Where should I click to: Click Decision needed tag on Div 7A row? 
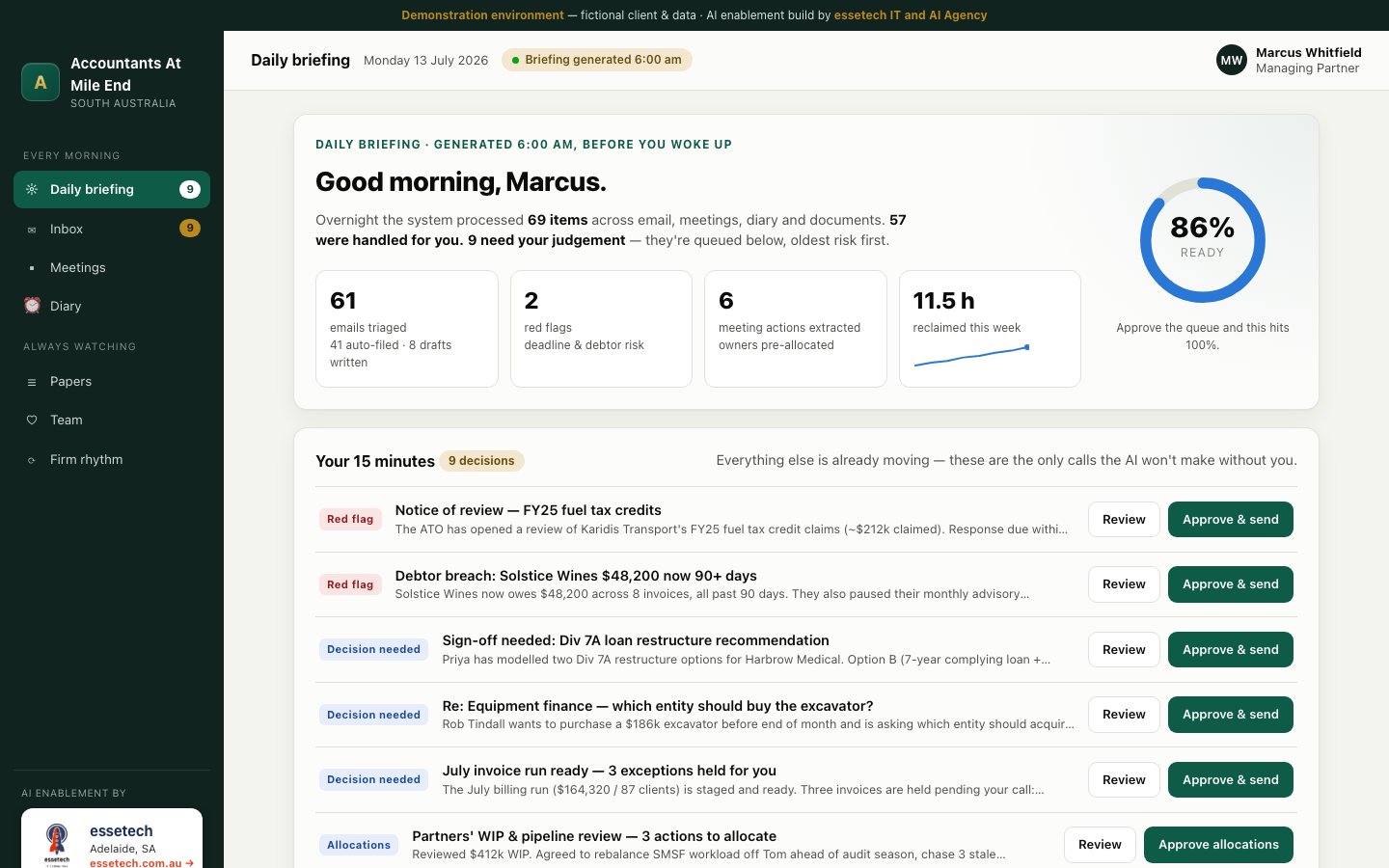coord(373,649)
